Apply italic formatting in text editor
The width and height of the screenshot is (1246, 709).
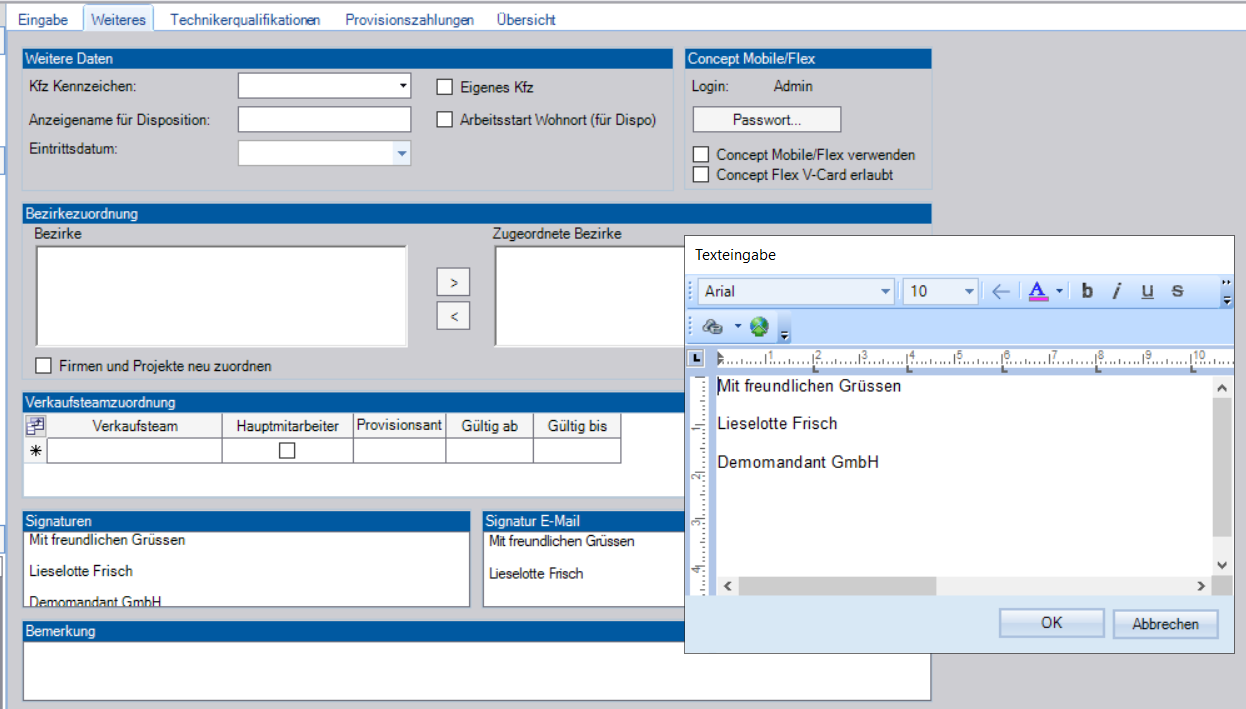pyautogui.click(x=1117, y=291)
